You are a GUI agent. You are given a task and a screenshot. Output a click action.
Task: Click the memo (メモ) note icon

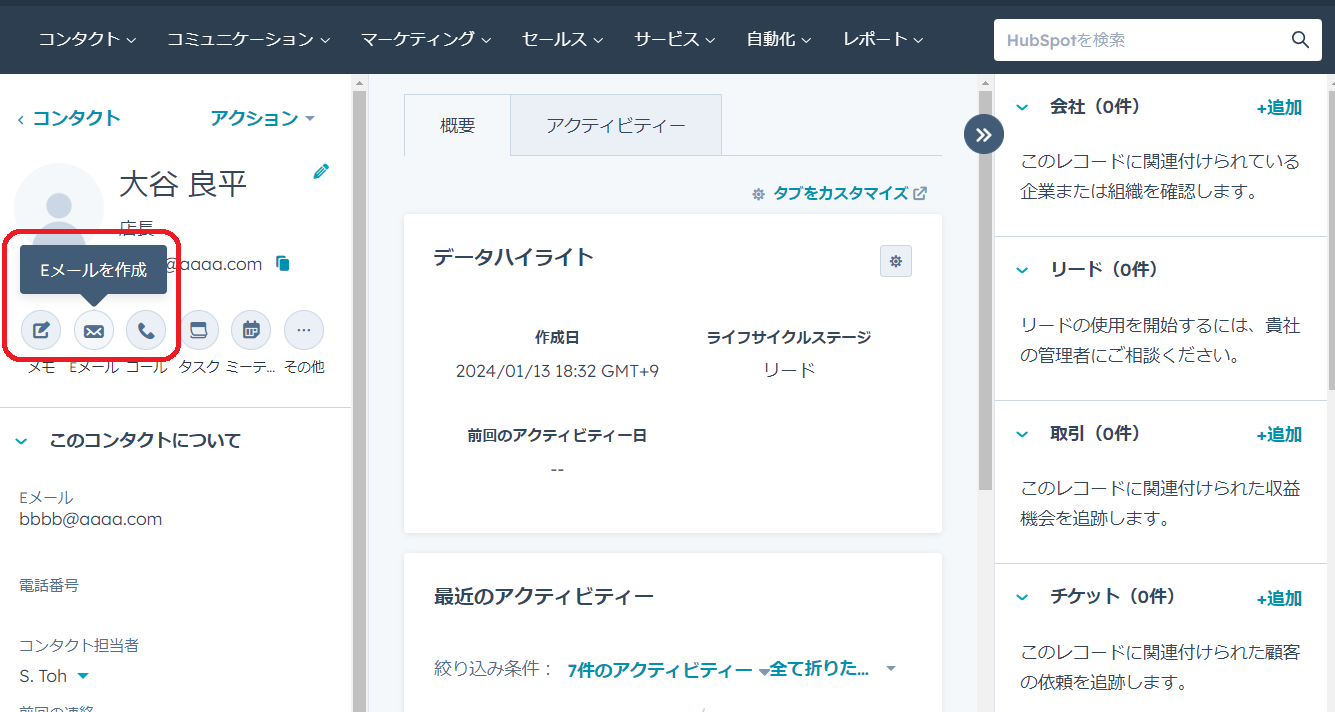pos(41,330)
